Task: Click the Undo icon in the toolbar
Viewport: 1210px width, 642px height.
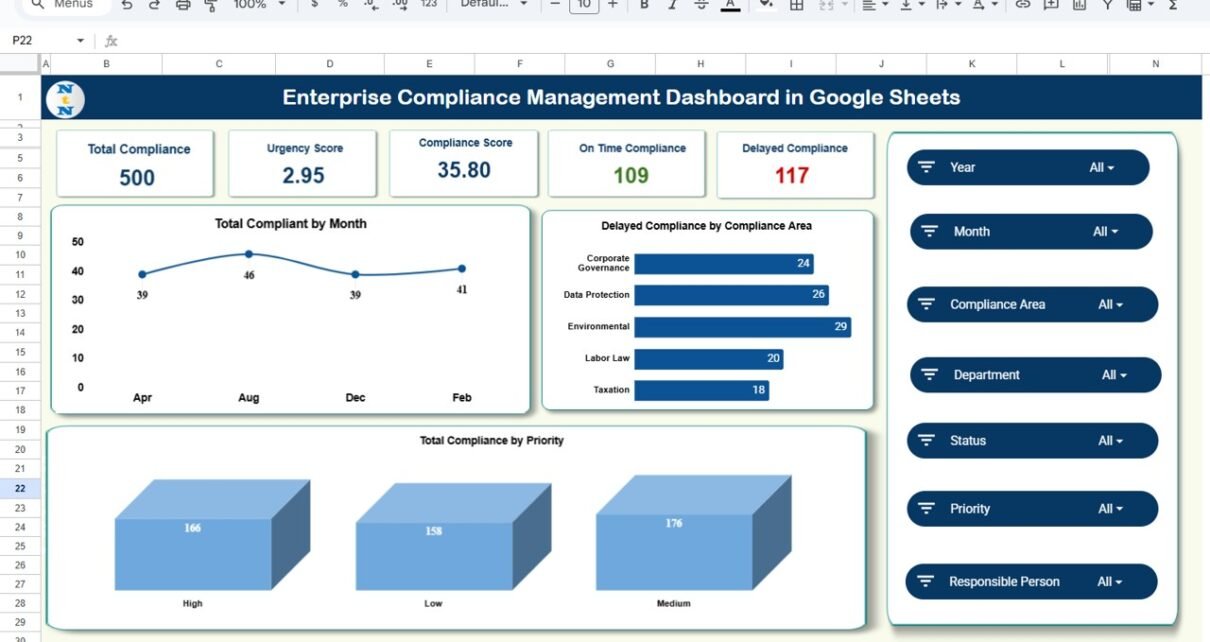Action: tap(126, 5)
